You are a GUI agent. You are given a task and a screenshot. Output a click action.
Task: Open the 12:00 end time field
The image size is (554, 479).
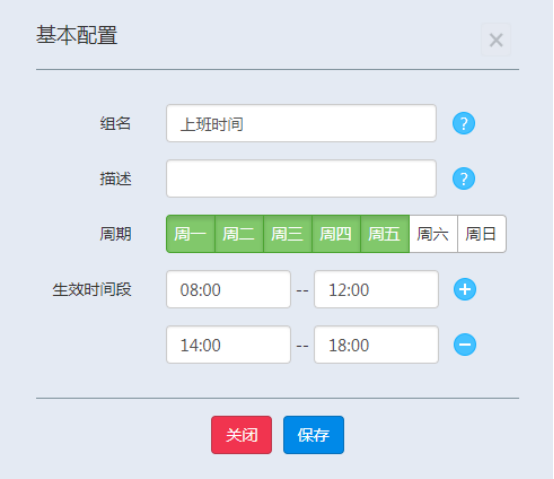point(376,289)
